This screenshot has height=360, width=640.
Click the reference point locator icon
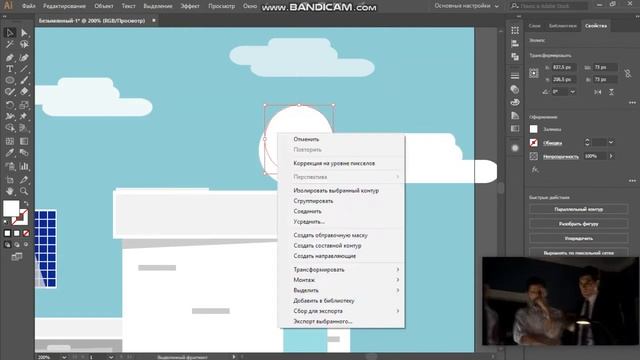(534, 73)
